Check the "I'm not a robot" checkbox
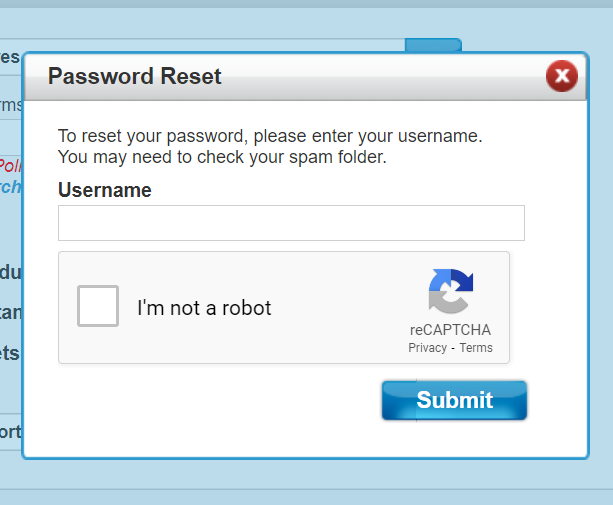Viewport: 613px width, 505px height. [x=98, y=306]
